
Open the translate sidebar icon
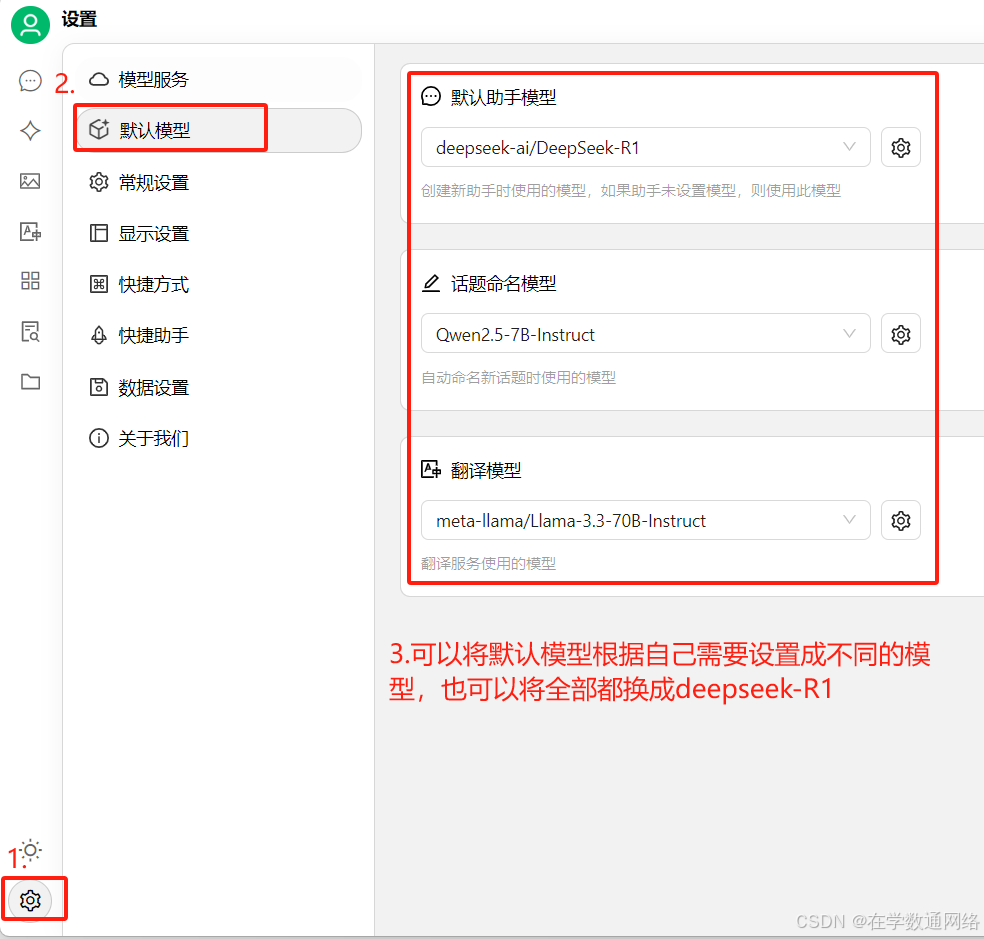pos(30,232)
